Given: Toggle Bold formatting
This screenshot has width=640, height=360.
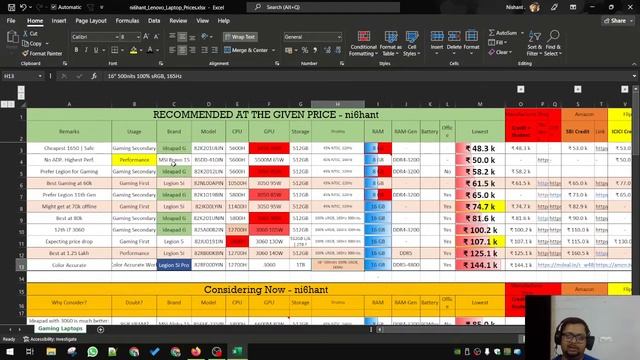Looking at the screenshot, I should [x=76, y=50].
